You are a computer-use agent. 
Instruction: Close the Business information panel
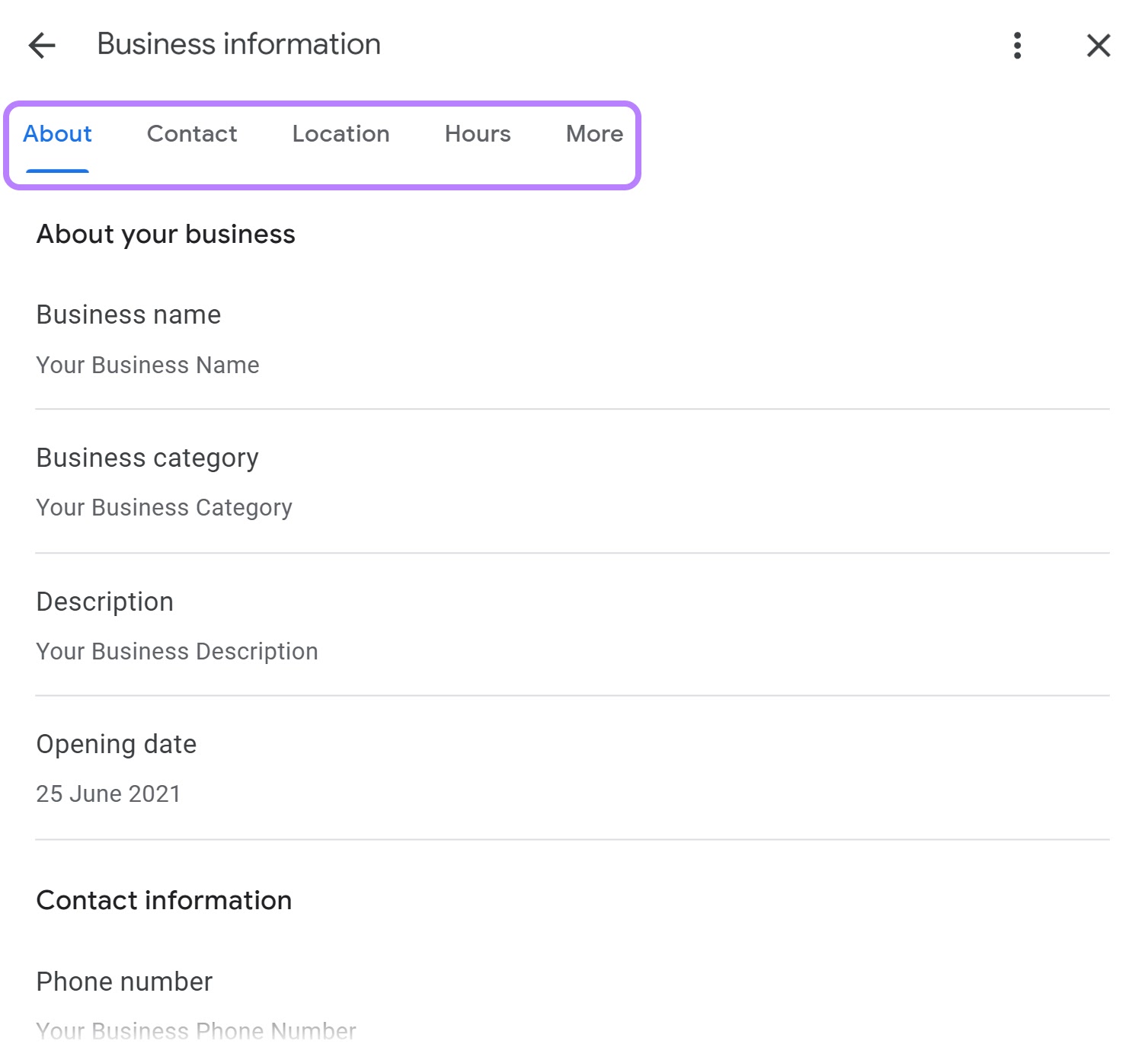click(x=1097, y=46)
